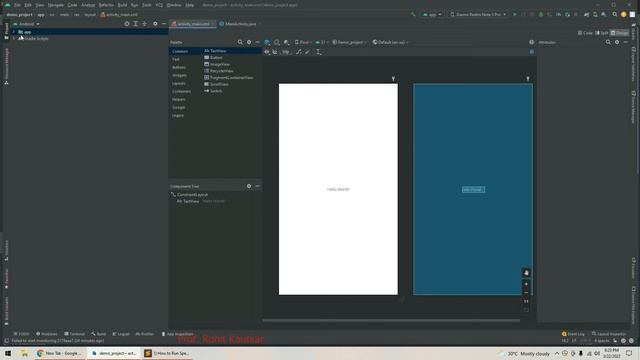This screenshot has width=640, height=360.
Task: Open Demo_project theme dropdown
Action: pyautogui.click(x=349, y=42)
